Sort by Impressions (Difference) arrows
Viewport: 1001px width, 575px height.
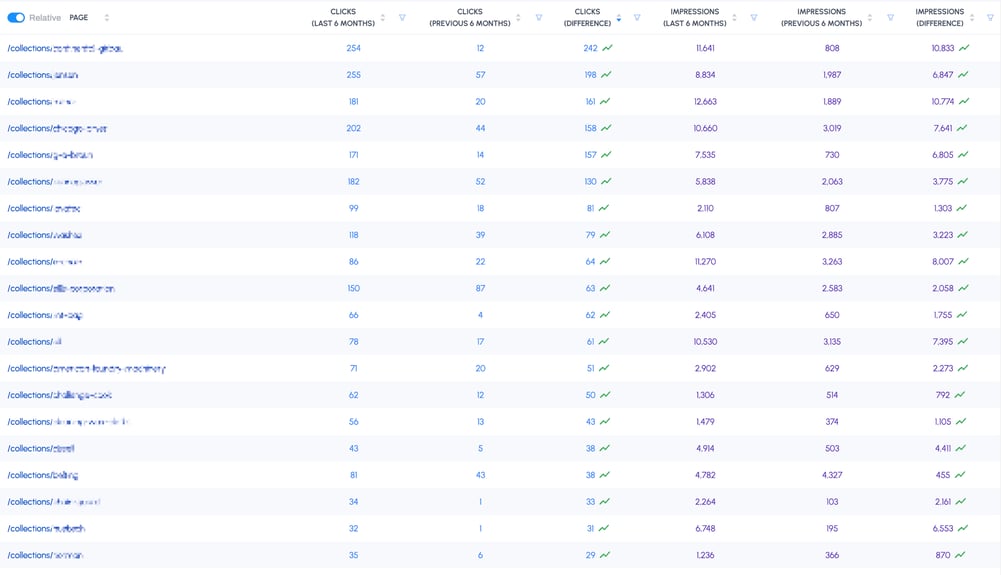pyautogui.click(x=972, y=17)
